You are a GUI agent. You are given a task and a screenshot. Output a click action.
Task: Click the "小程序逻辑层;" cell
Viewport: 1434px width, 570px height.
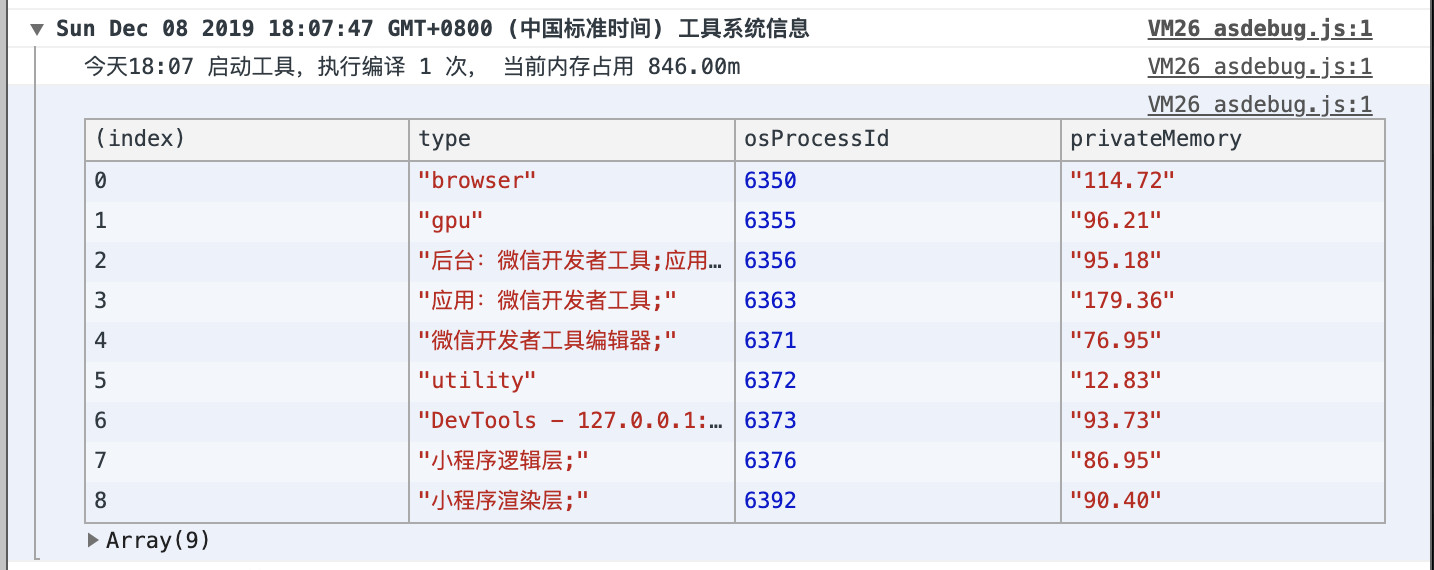point(572,461)
